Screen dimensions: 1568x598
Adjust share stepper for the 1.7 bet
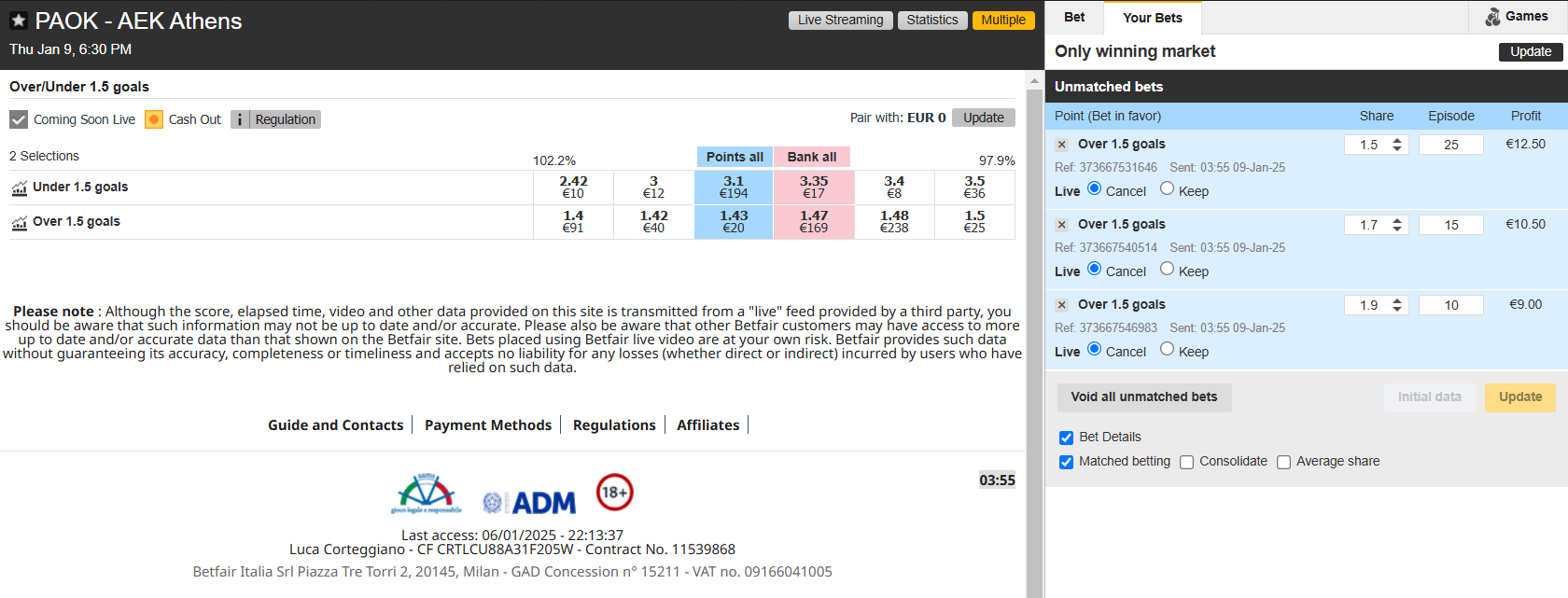pyautogui.click(x=1397, y=225)
